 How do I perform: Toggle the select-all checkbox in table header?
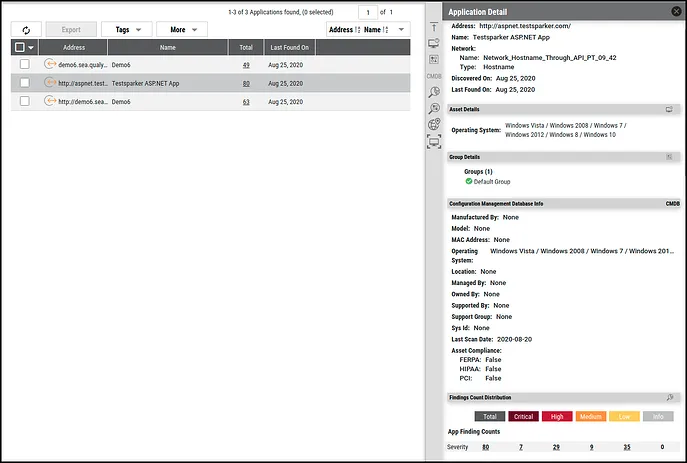[x=20, y=47]
